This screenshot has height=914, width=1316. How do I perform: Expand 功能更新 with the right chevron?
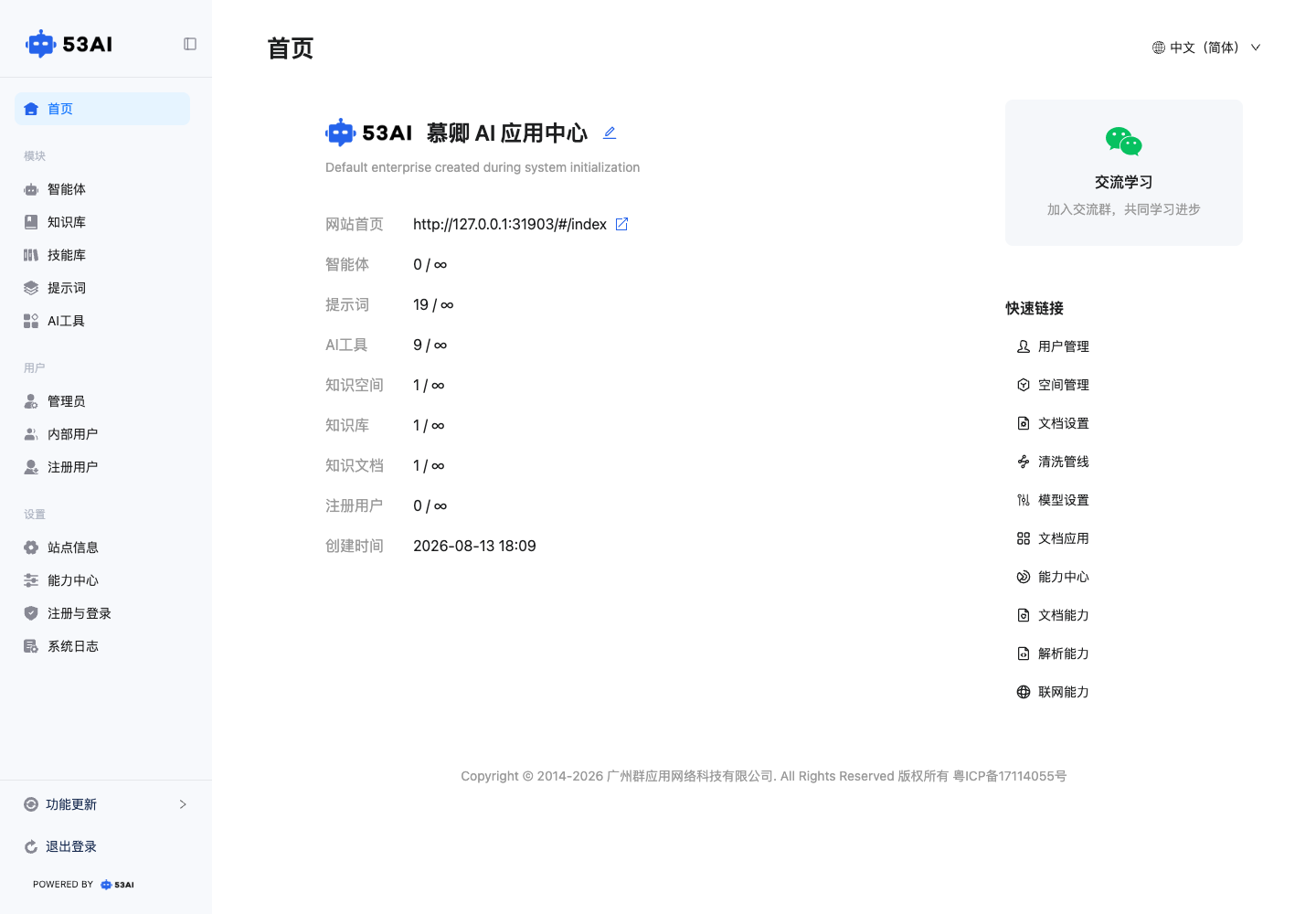(183, 804)
